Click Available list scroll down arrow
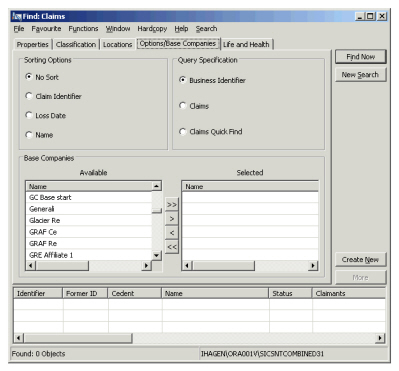 pyautogui.click(x=156, y=255)
